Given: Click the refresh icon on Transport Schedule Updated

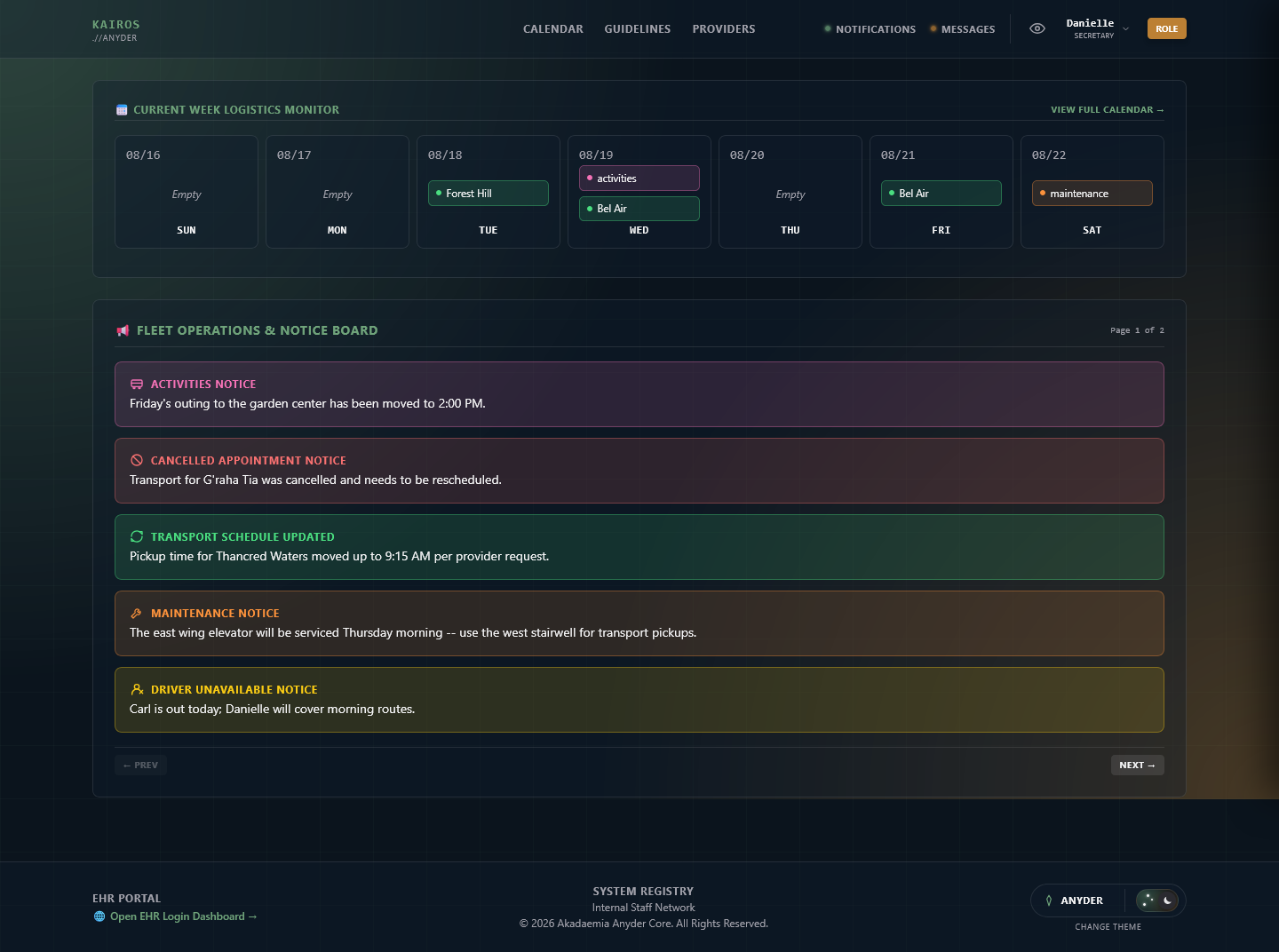Looking at the screenshot, I should click(137, 537).
